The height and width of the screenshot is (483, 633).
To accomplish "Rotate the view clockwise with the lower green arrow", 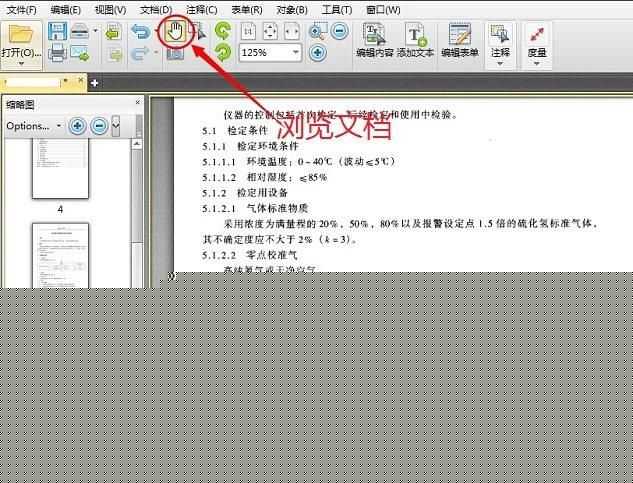I will [223, 52].
